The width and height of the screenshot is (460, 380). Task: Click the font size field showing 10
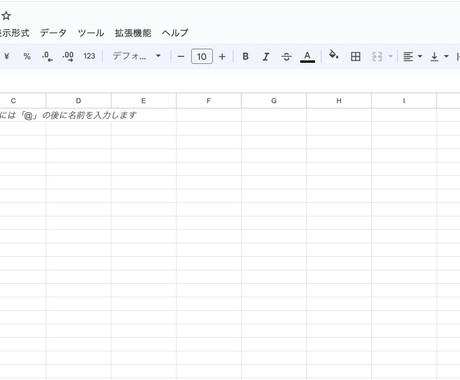(202, 56)
